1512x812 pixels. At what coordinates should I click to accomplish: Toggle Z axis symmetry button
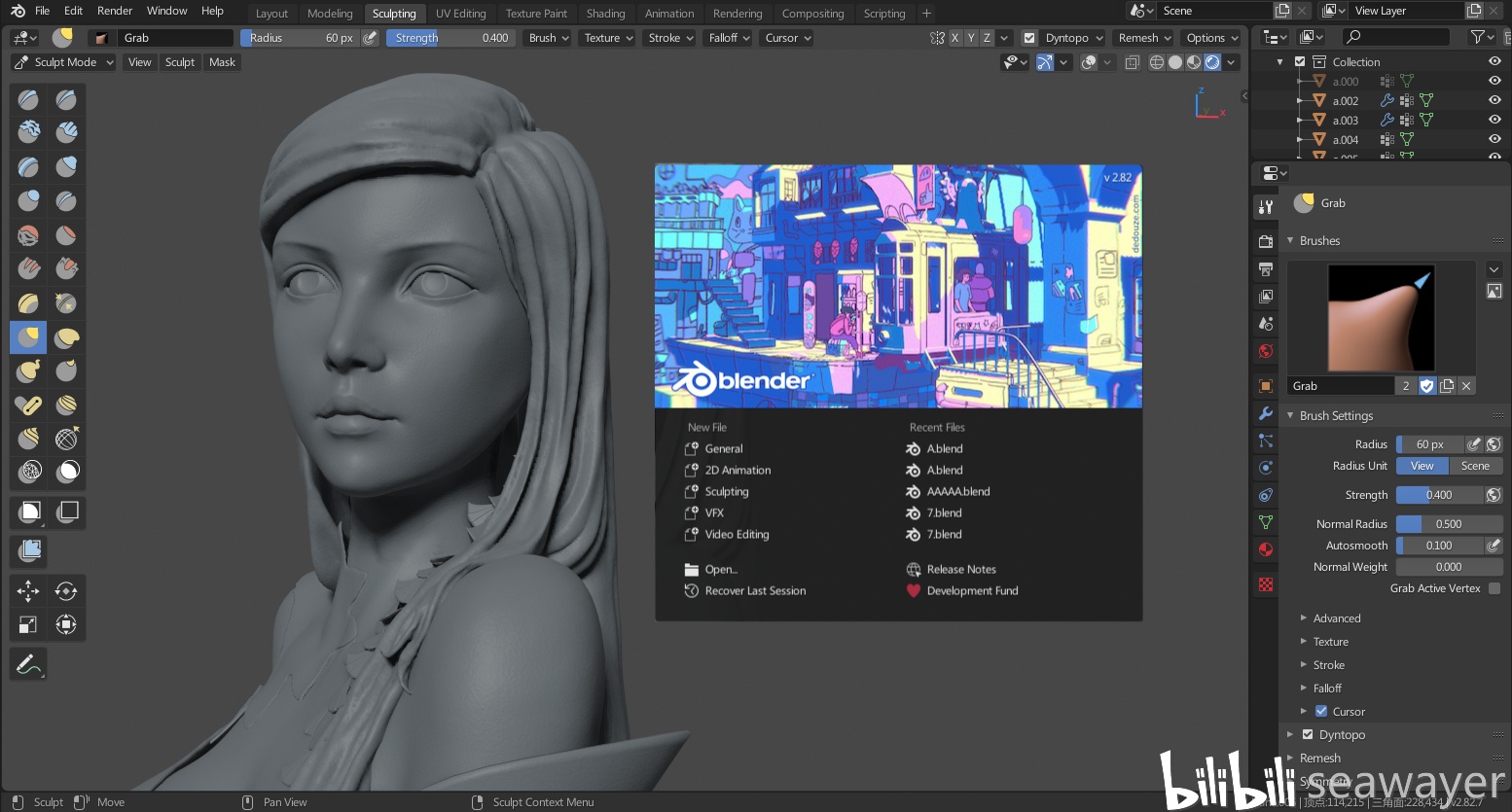[987, 38]
